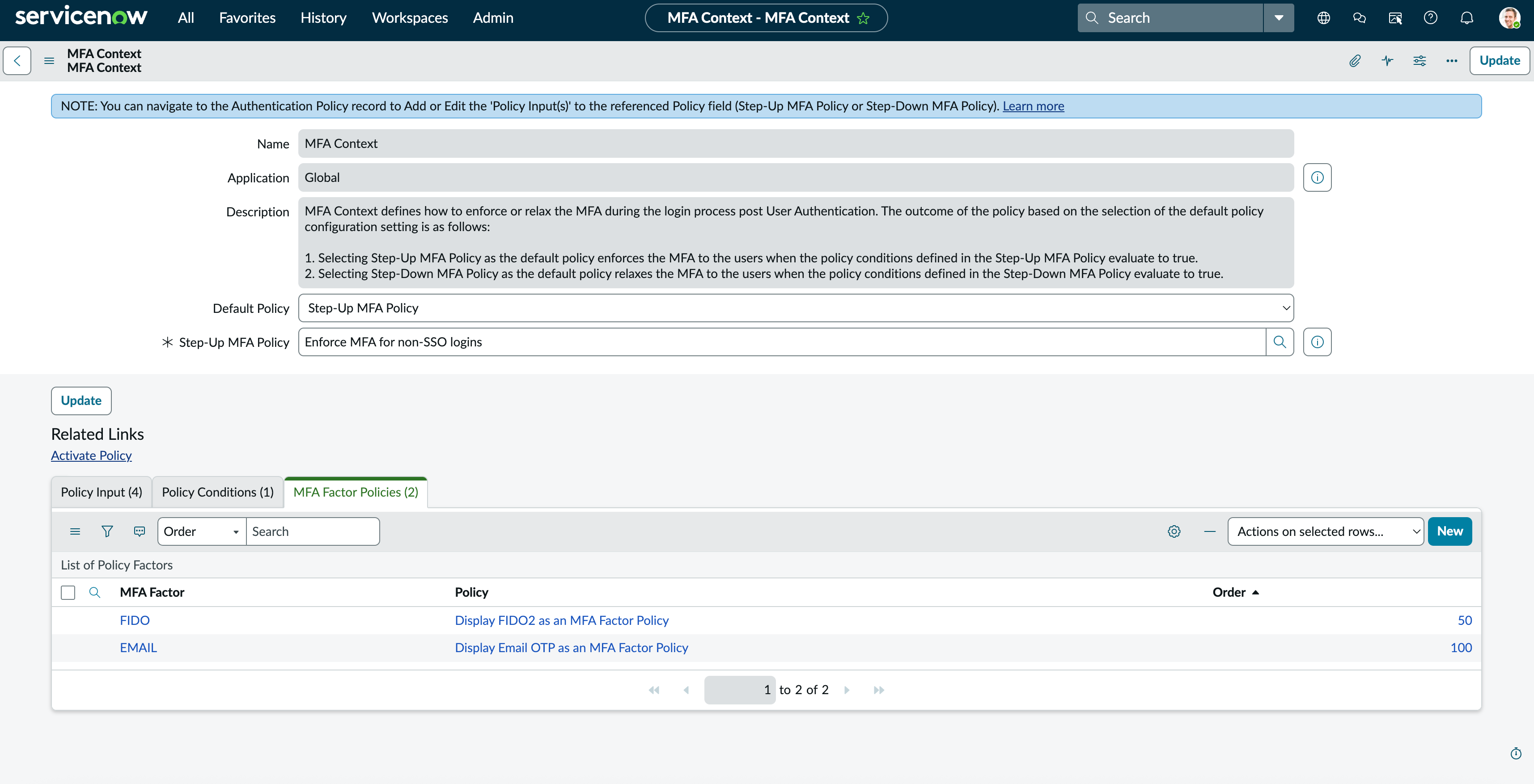Open the Admin menu
Image resolution: width=1534 pixels, height=784 pixels.
click(493, 18)
